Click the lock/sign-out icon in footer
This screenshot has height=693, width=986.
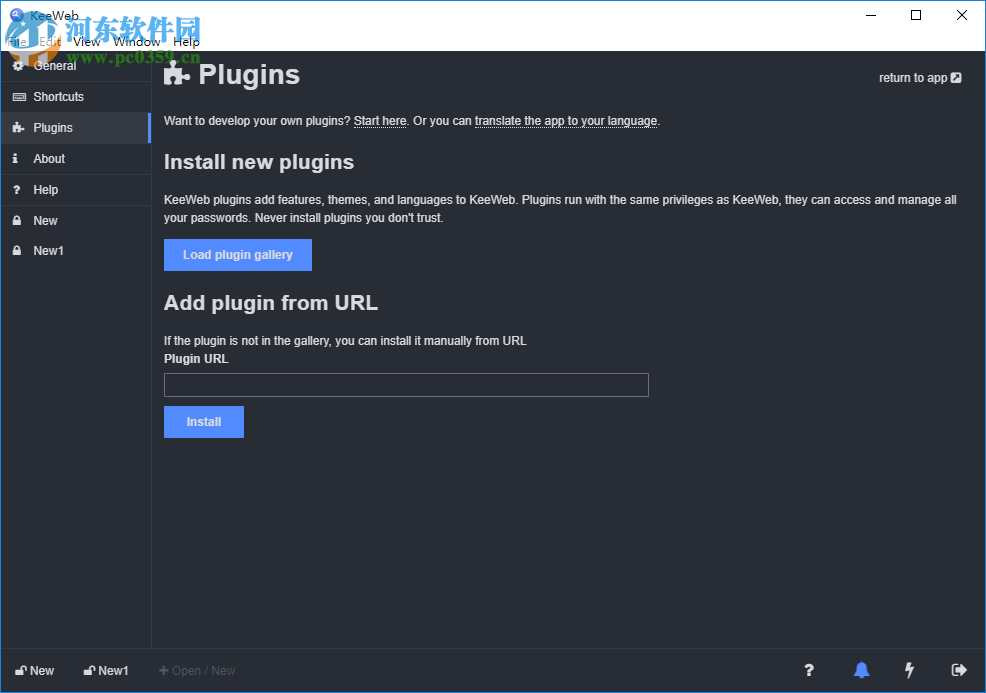coord(959,670)
